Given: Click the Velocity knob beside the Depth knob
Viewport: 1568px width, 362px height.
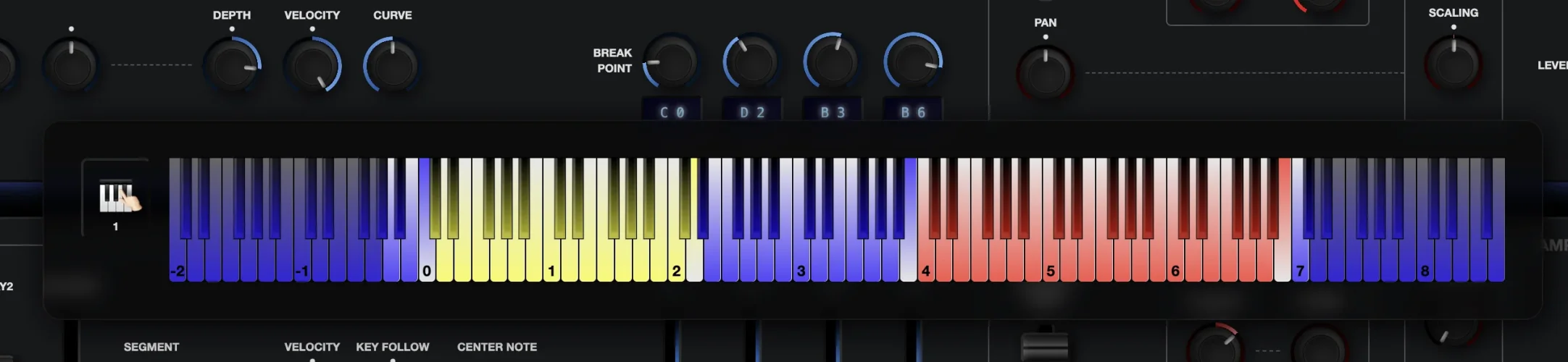Looking at the screenshot, I should 312,66.
